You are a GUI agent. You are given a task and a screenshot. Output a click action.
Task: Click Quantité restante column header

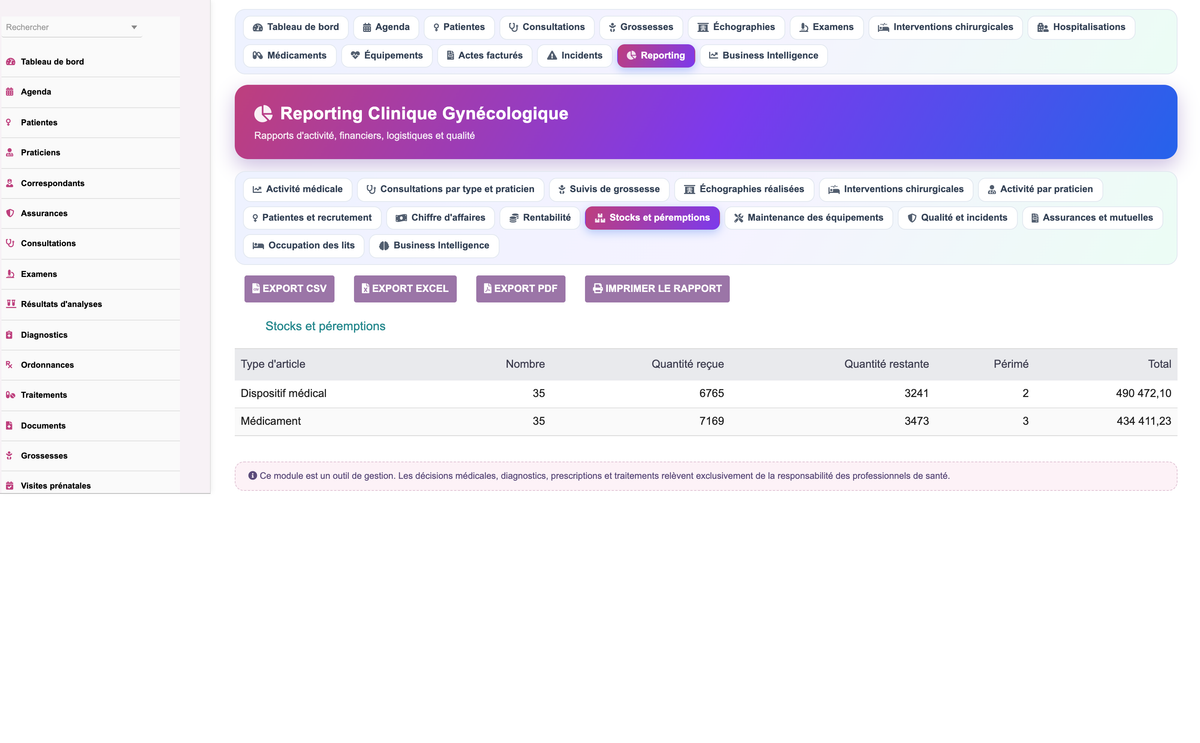886,365
